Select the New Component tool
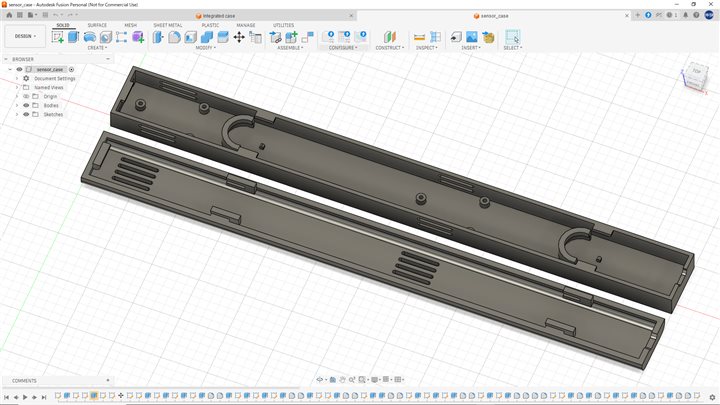The width and height of the screenshot is (720, 405). [x=292, y=37]
